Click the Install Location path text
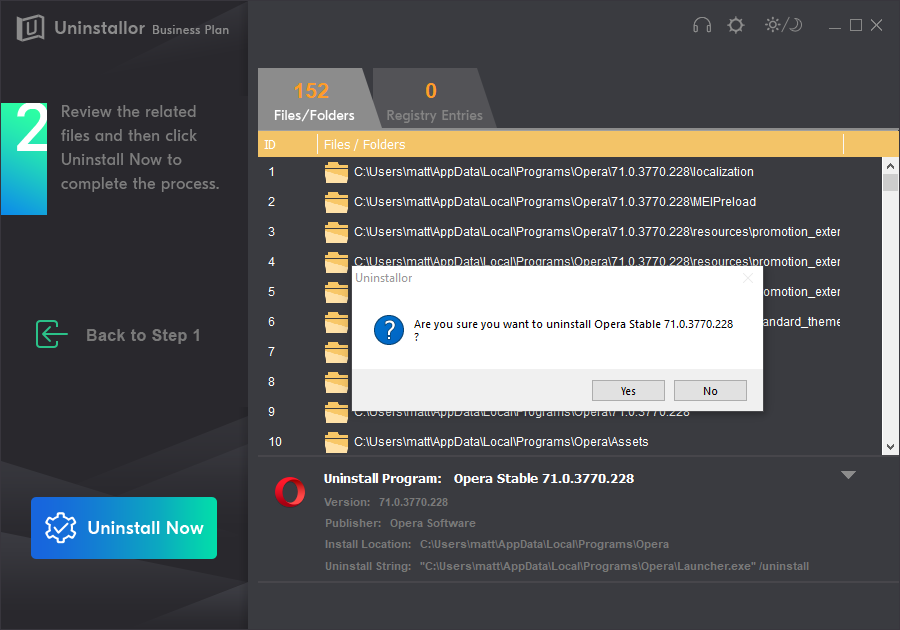The height and width of the screenshot is (630, 900). (x=544, y=544)
